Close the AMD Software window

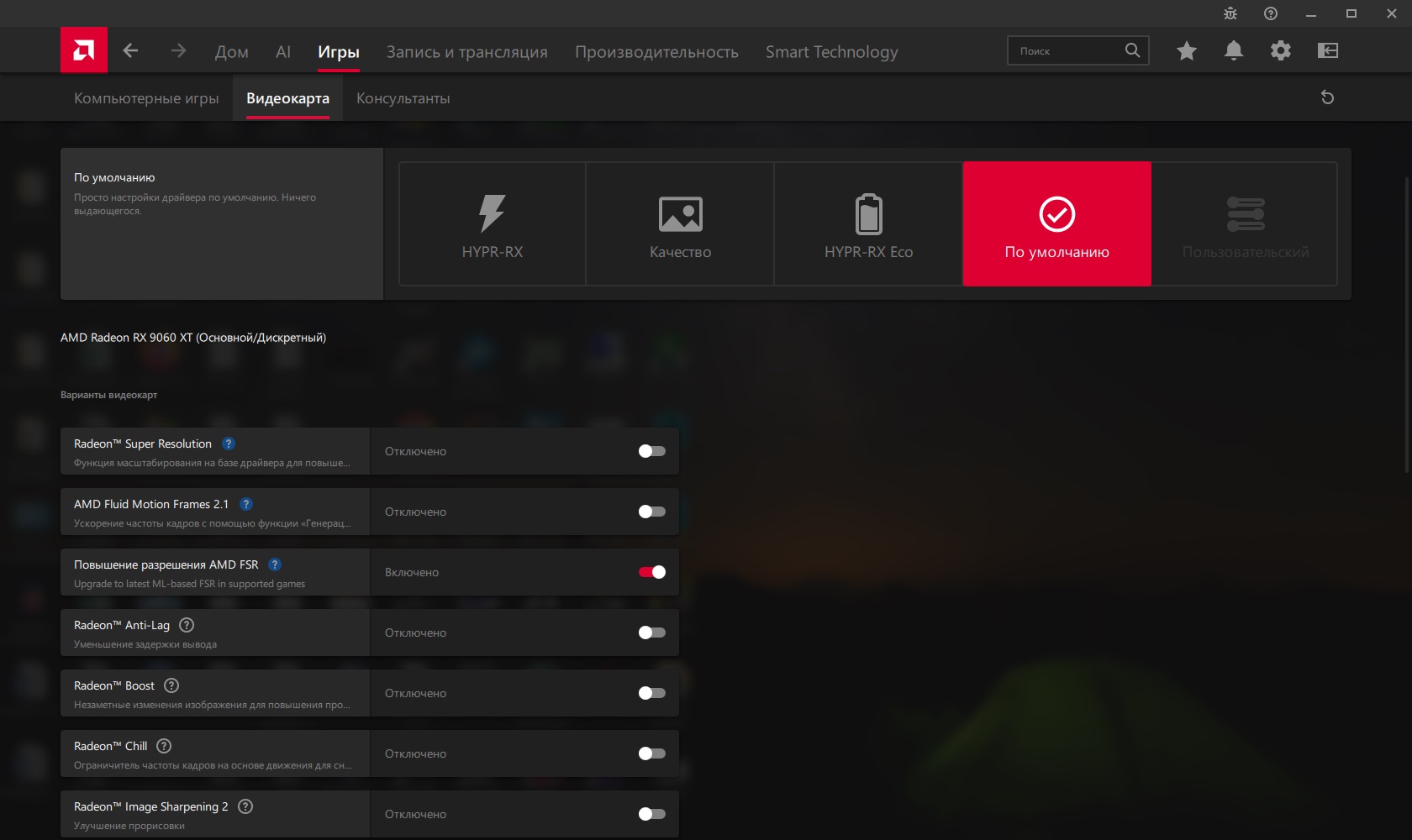point(1392,13)
